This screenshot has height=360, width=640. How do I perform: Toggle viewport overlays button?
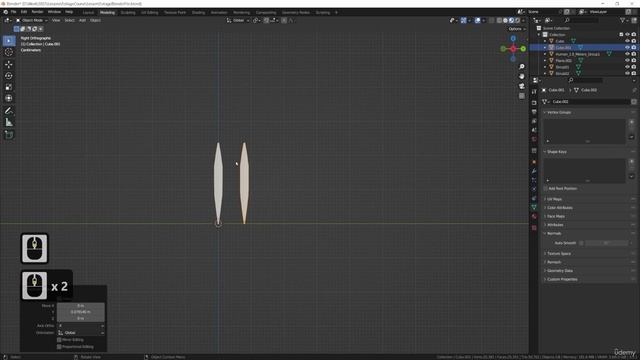point(477,20)
